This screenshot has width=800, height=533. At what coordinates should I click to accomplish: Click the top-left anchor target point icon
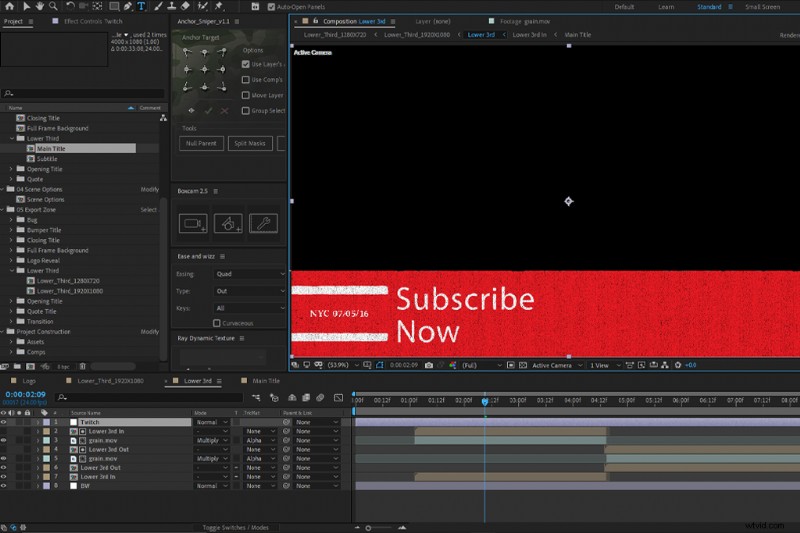(187, 52)
